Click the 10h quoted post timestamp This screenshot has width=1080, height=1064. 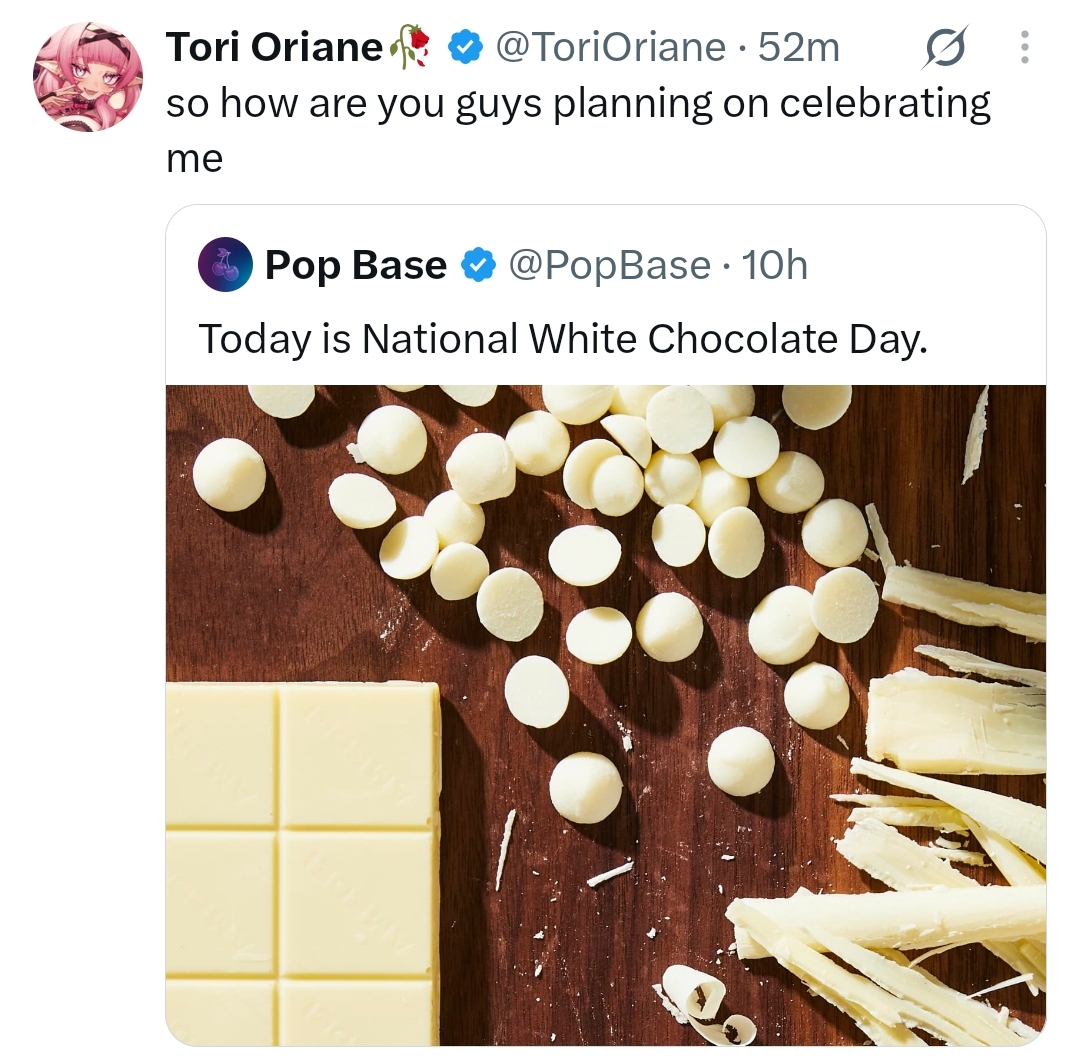click(775, 266)
